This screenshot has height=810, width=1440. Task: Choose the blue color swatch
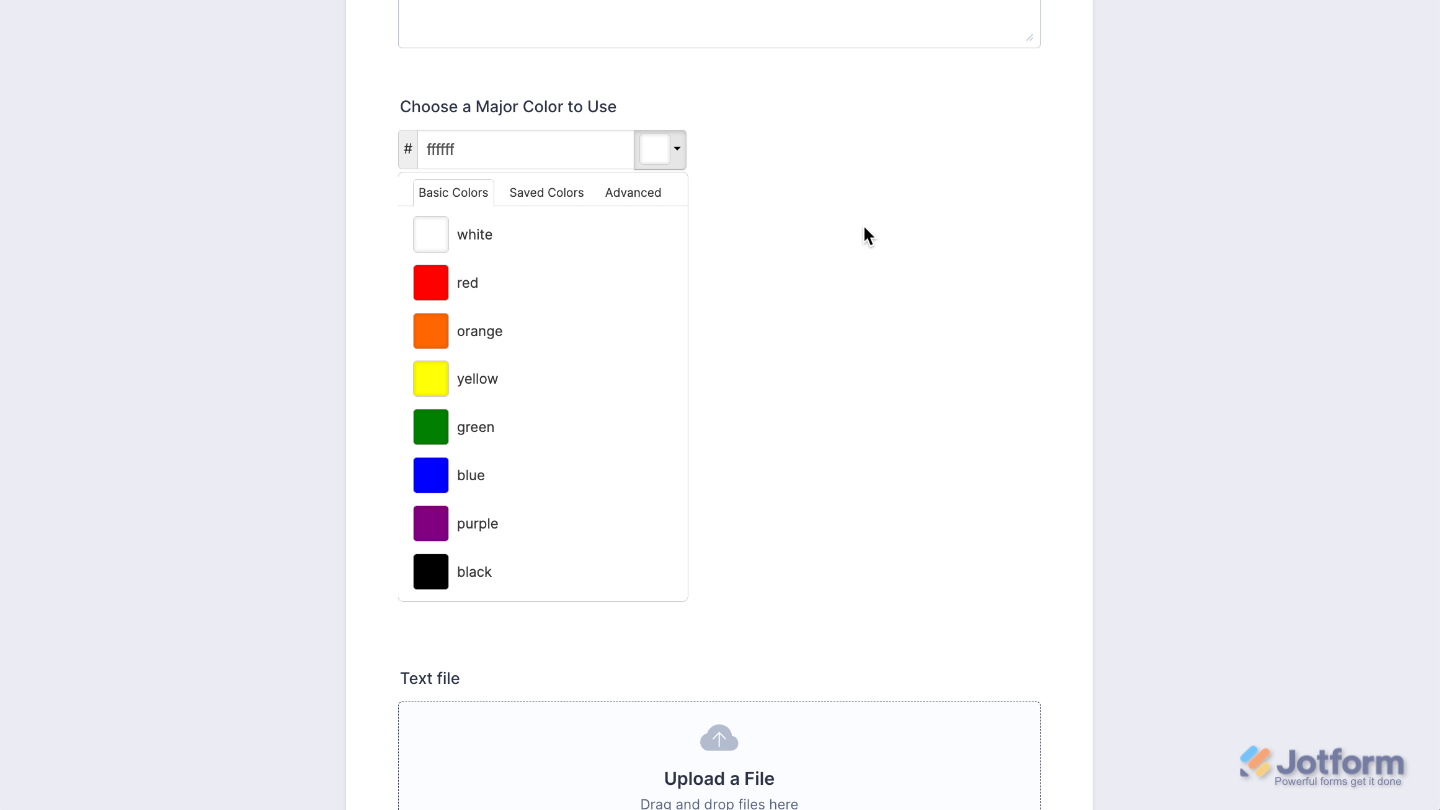(x=430, y=475)
